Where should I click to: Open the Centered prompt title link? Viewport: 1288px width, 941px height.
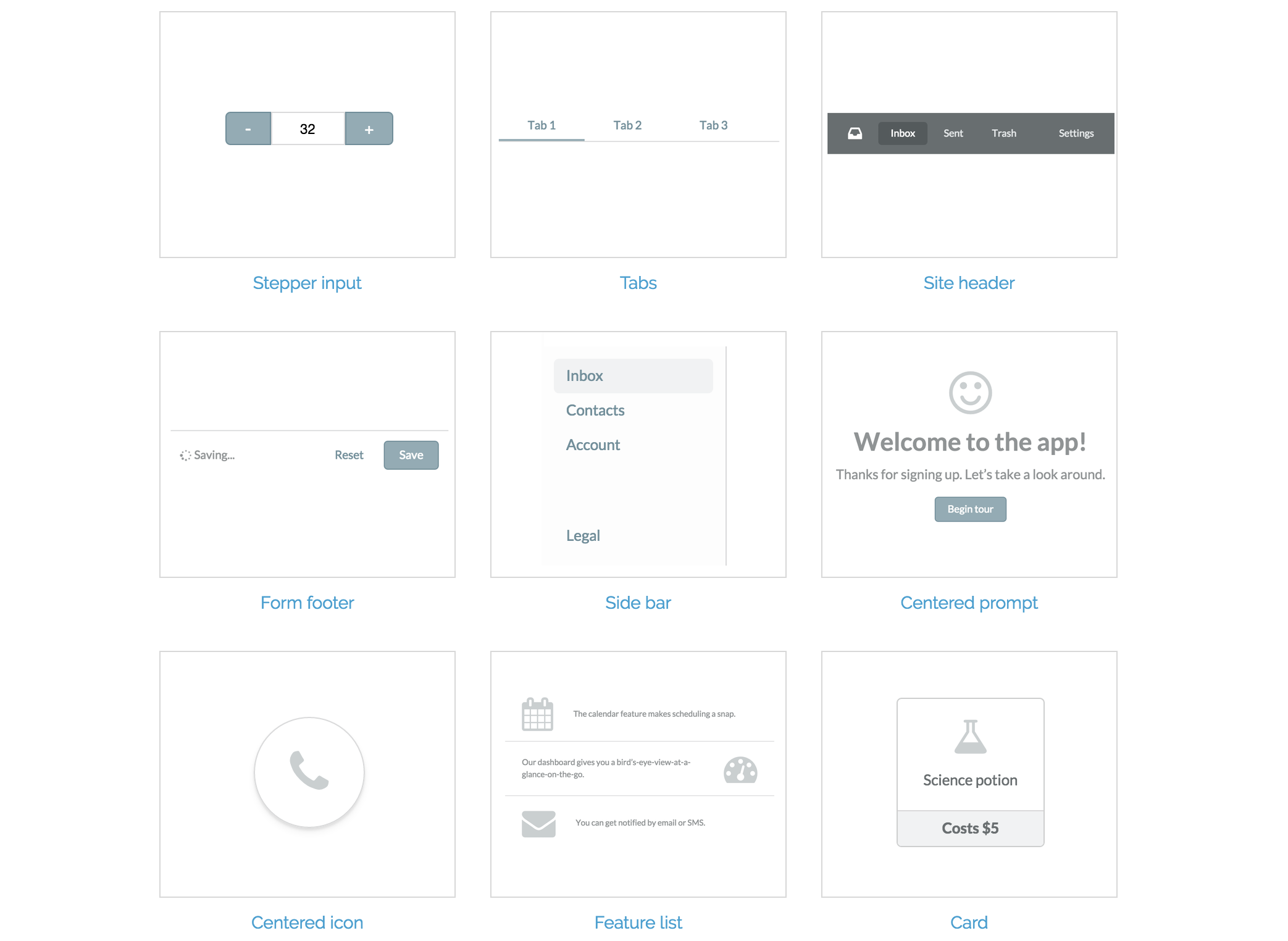969,603
